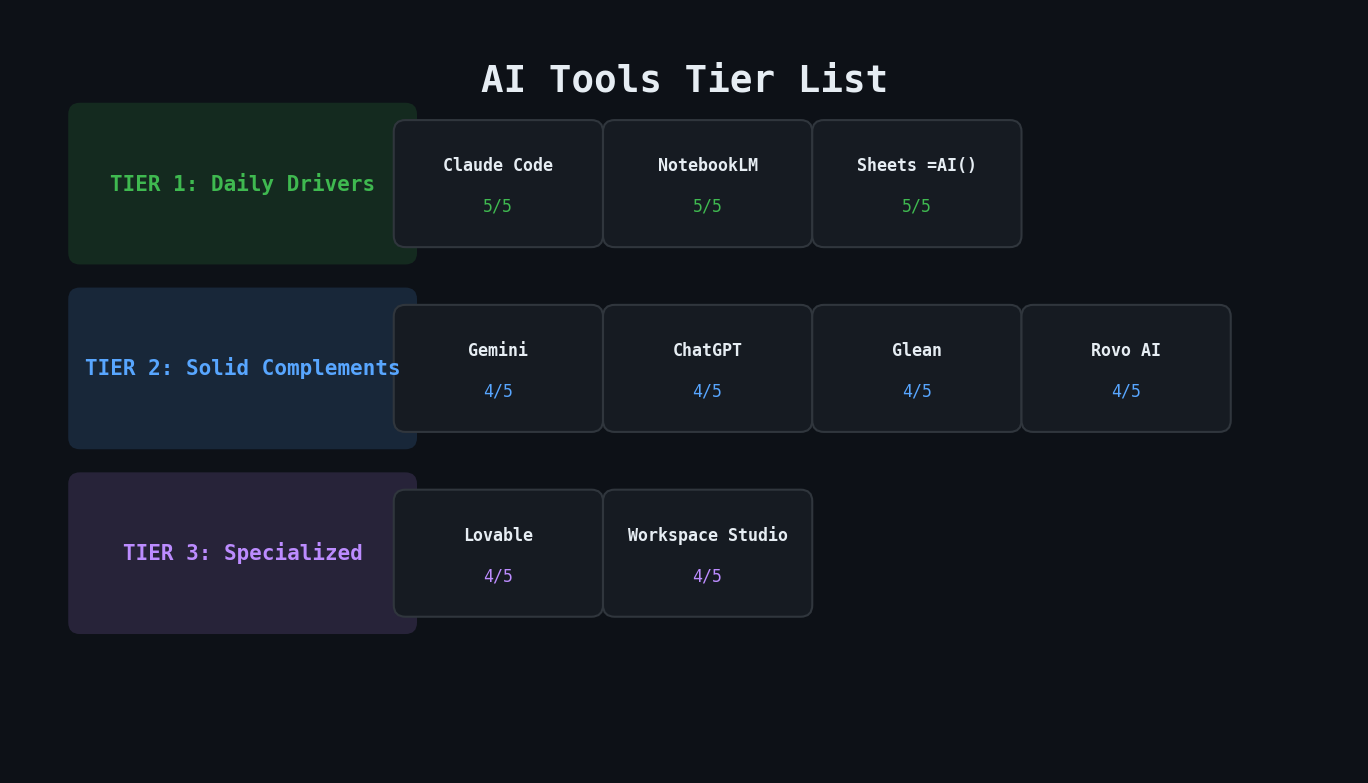Click the TIER 1: Daily Drivers header

(x=242, y=183)
